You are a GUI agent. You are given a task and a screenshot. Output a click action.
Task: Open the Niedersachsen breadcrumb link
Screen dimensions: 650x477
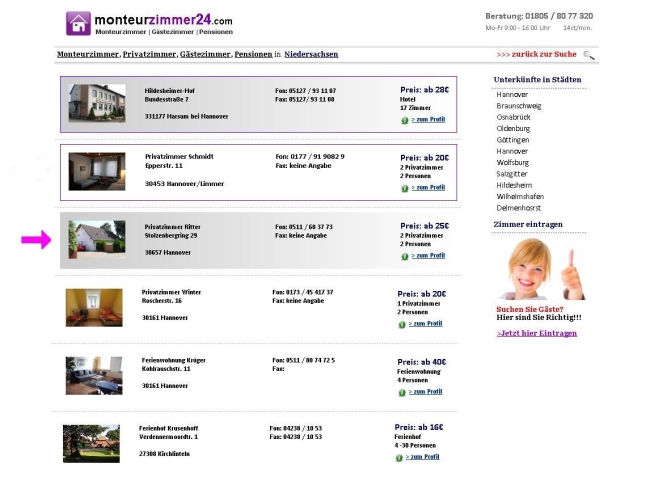[x=311, y=54]
